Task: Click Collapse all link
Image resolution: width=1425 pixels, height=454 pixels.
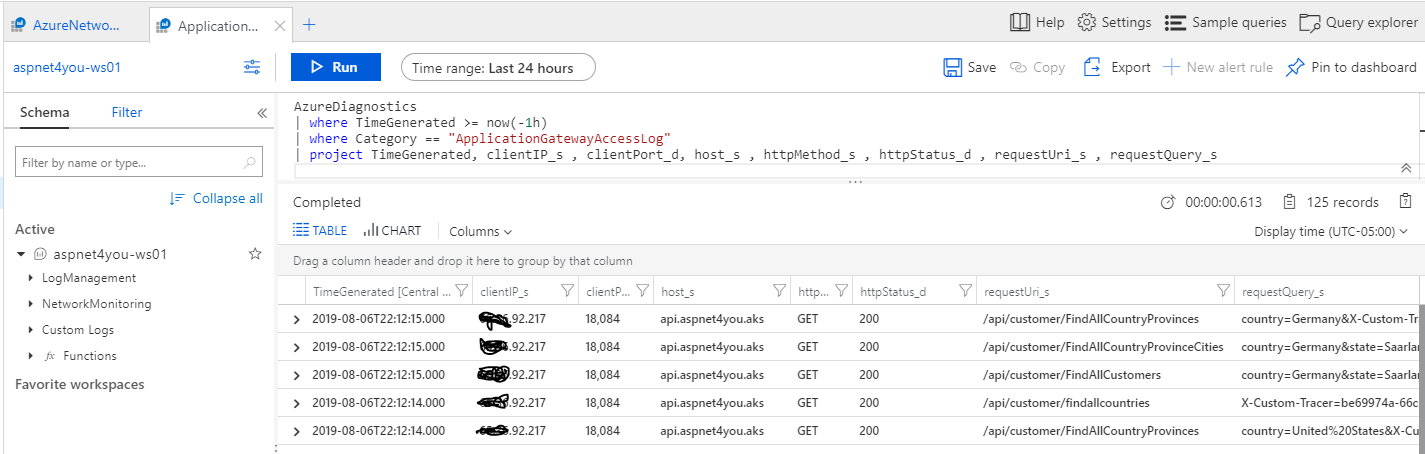Action: coord(217,198)
